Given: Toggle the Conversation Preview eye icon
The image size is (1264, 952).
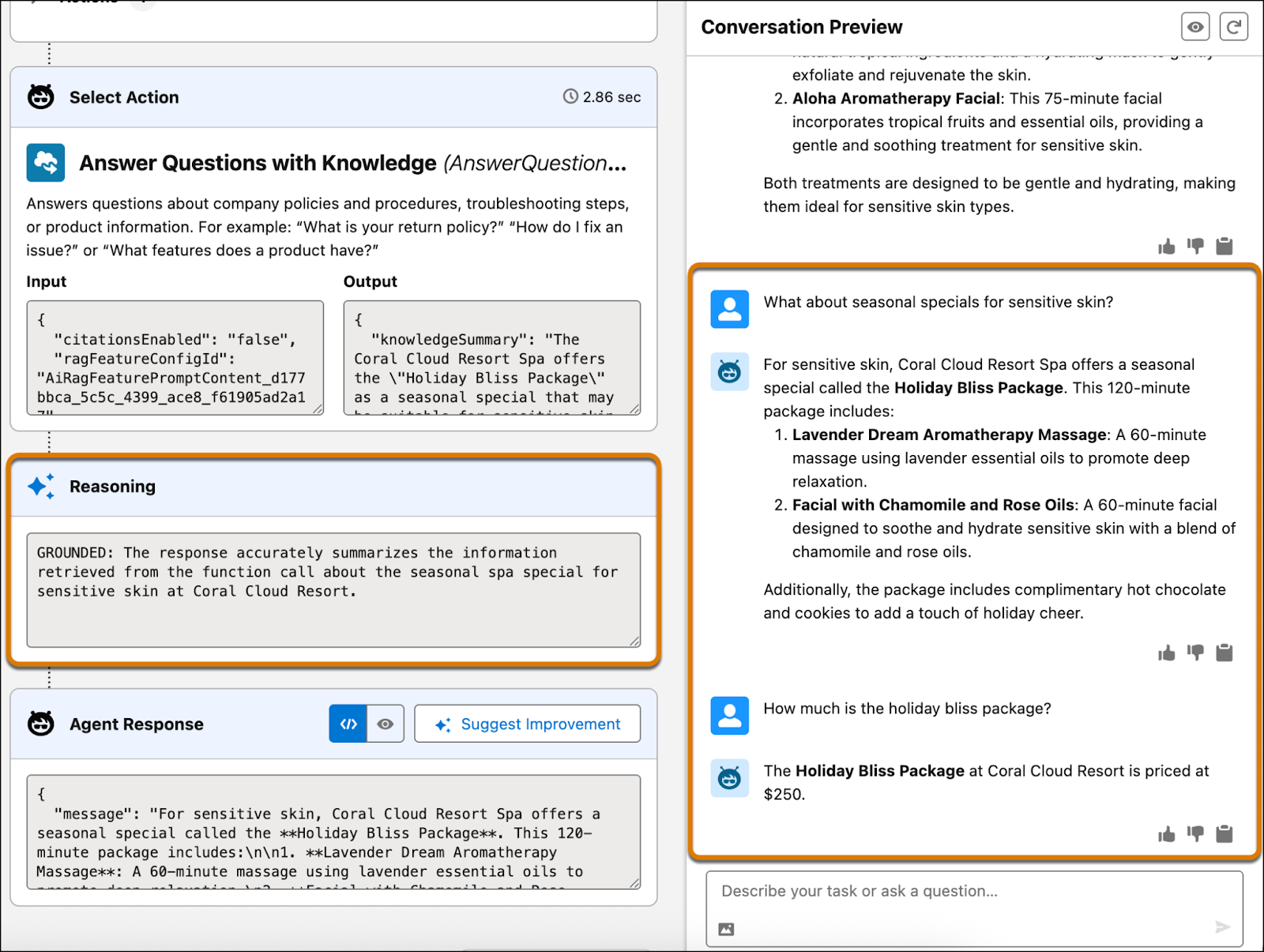Looking at the screenshot, I should pos(1195,27).
